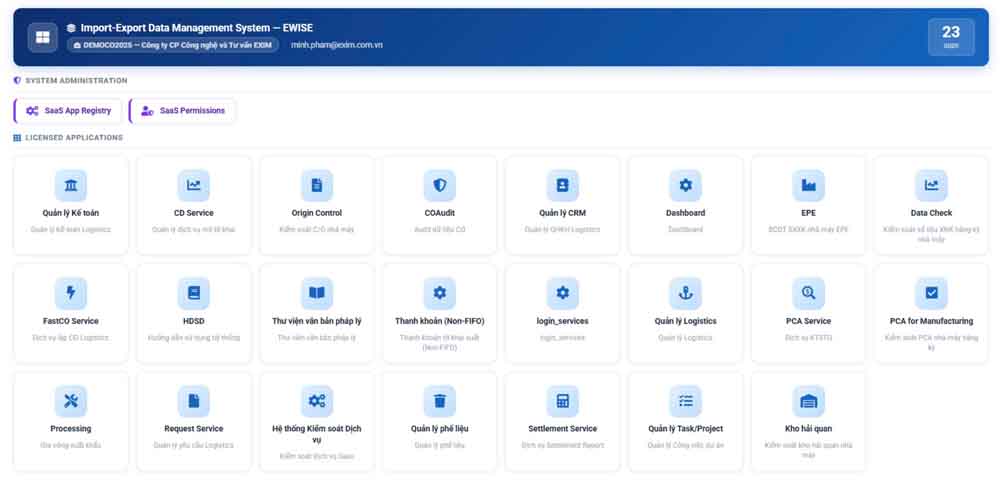
Task: Click the 'Quản lý Kế toán' title text
Action: 71,213
